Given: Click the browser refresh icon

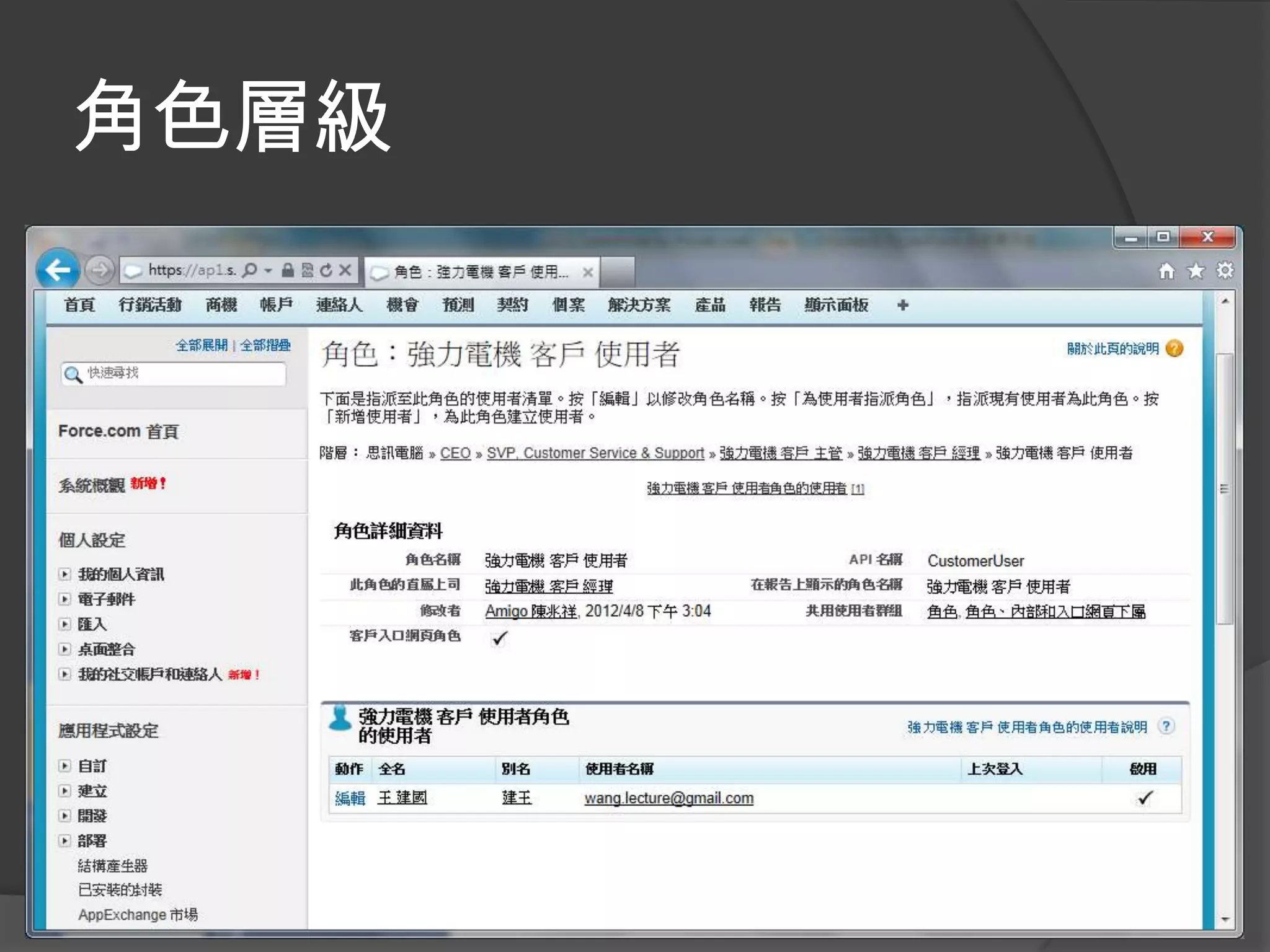Looking at the screenshot, I should [326, 270].
